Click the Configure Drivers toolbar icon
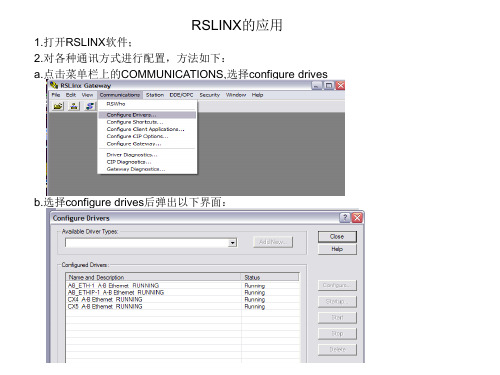Image resolution: width=500 pixels, height=375 pixels. [x=90, y=106]
